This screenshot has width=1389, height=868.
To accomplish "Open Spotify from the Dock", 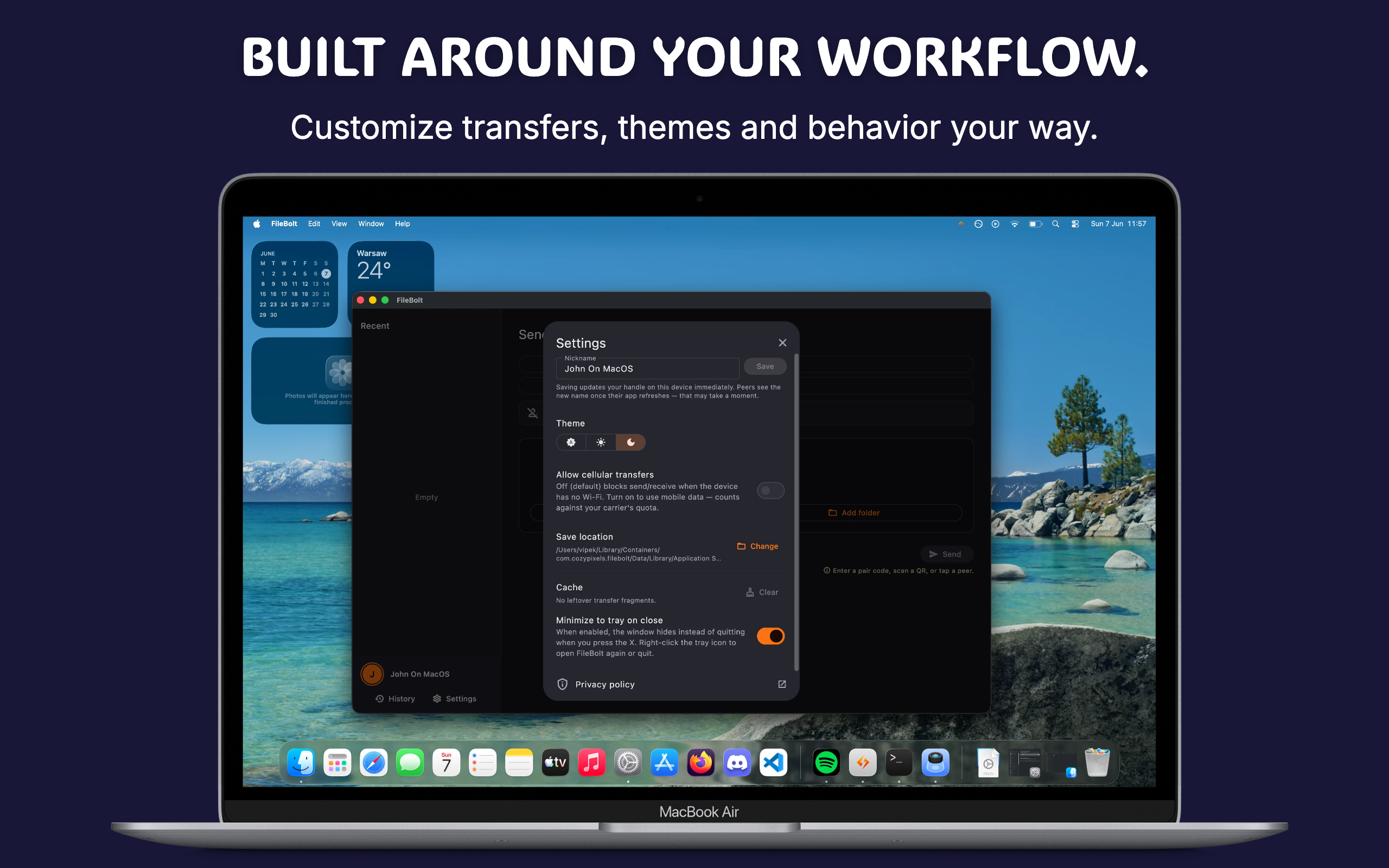I will coord(826,762).
